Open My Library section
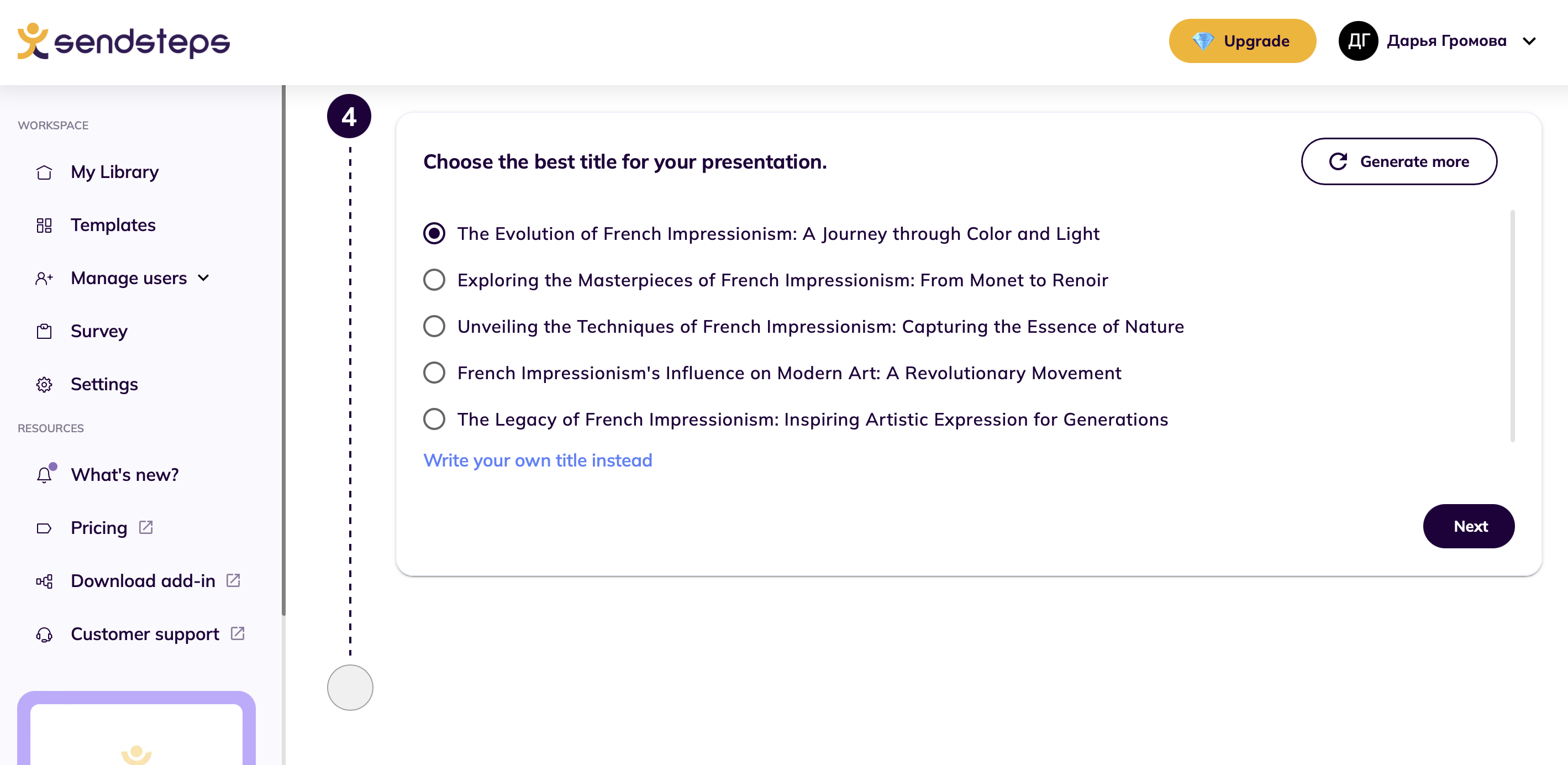The width and height of the screenshot is (1568, 765). 115,171
